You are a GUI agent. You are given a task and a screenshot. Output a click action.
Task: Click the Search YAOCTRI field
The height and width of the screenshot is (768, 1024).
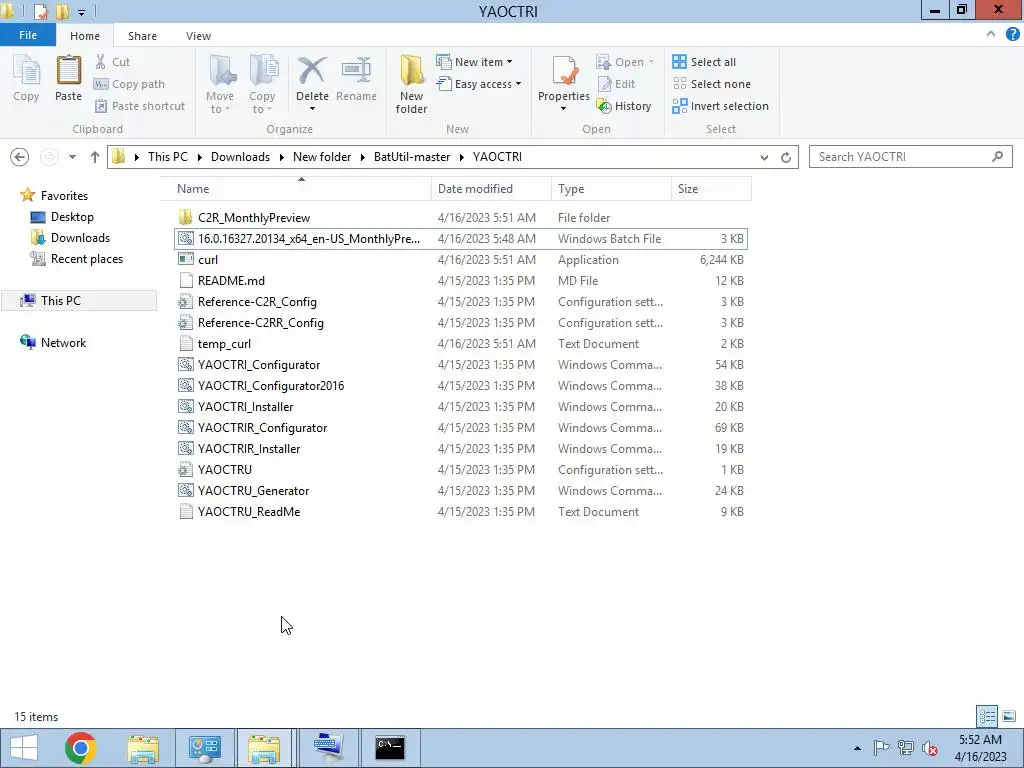coord(910,157)
